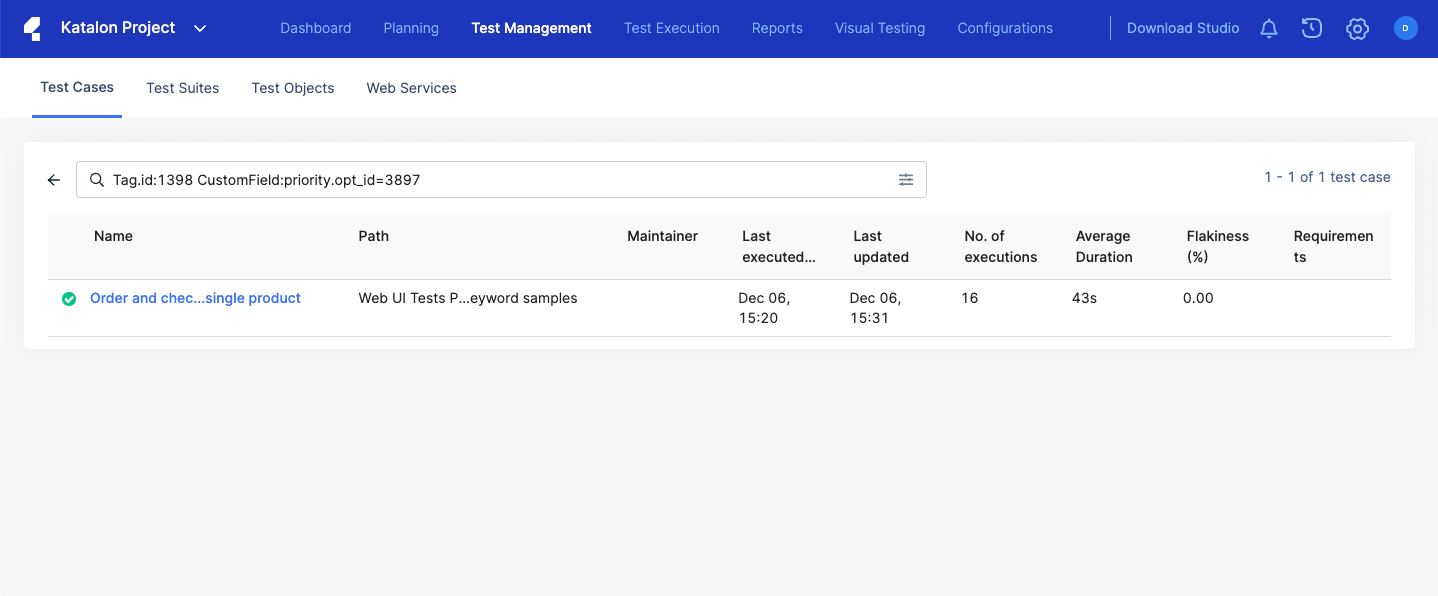Screen dimensions: 1438x596
Task: Open the user avatar menu
Action: coord(1406,28)
